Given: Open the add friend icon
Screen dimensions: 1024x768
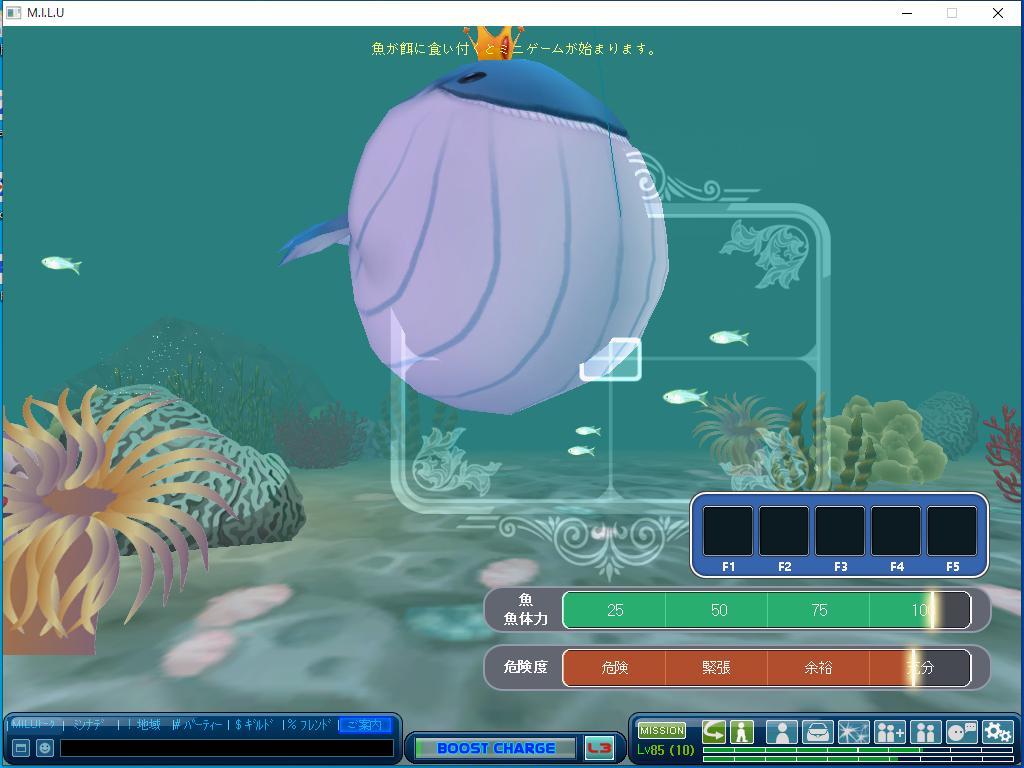Looking at the screenshot, I should (889, 732).
